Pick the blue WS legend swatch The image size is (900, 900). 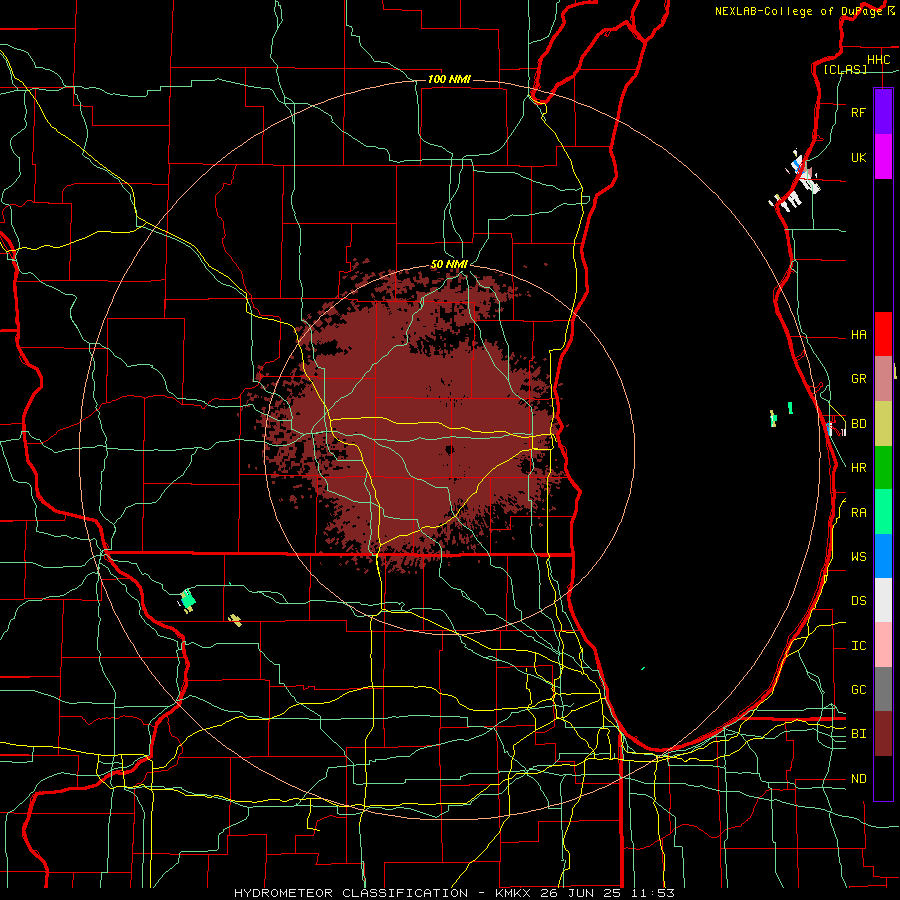click(883, 556)
